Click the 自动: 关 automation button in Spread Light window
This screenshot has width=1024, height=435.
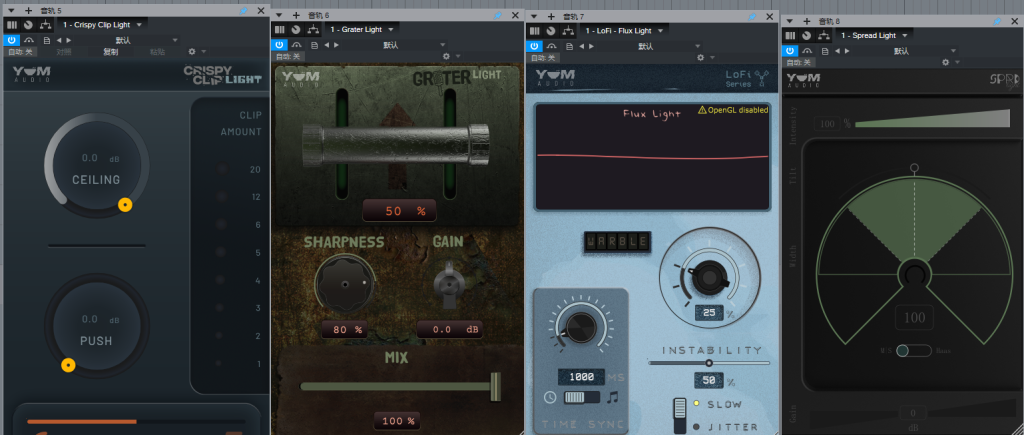(799, 62)
